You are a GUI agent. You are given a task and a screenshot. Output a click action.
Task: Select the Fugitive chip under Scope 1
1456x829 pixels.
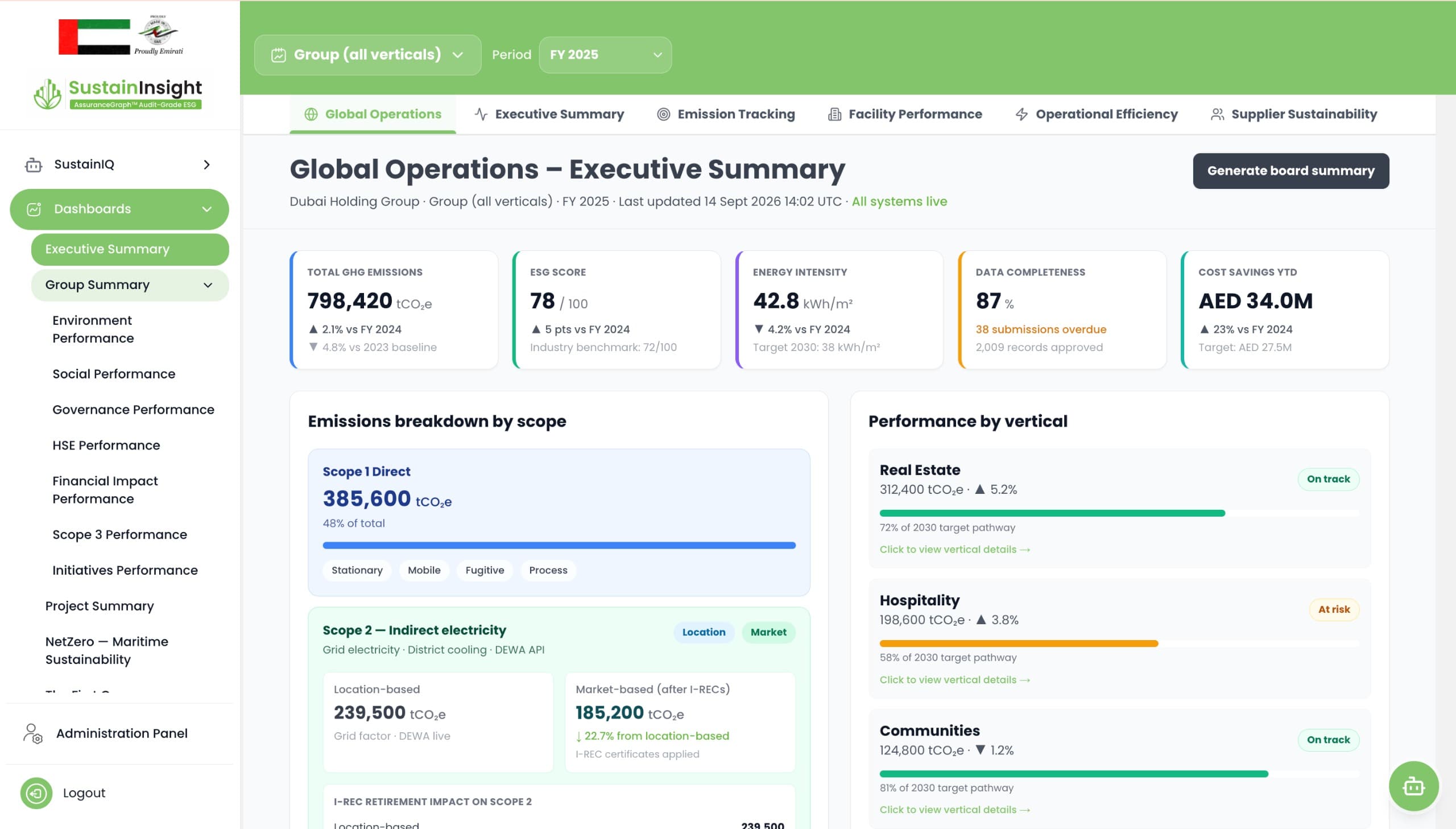pos(484,570)
